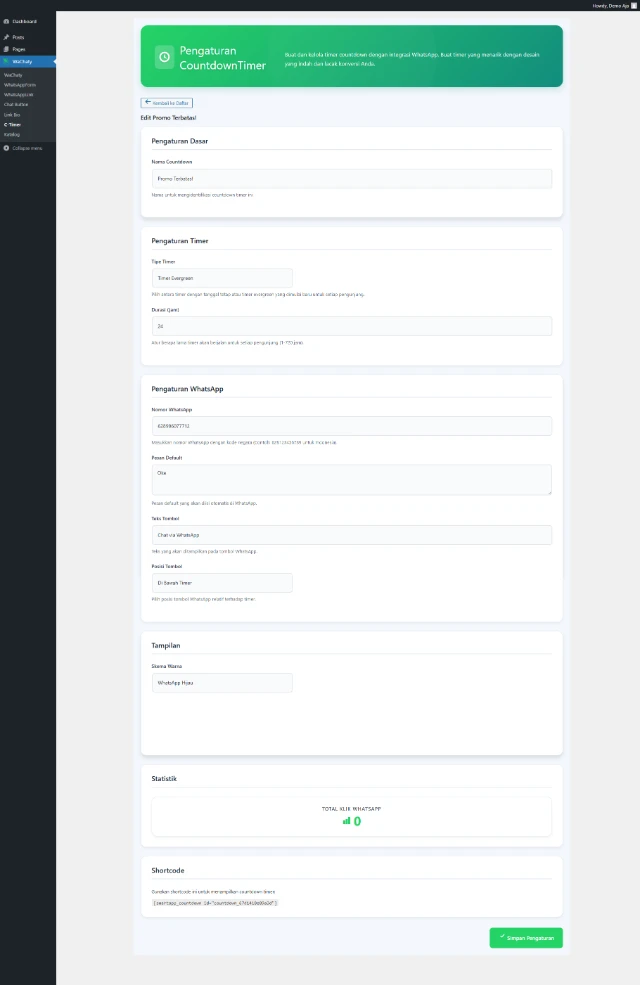
Task: Click the green bar chart statistics icon
Action: coord(347,821)
